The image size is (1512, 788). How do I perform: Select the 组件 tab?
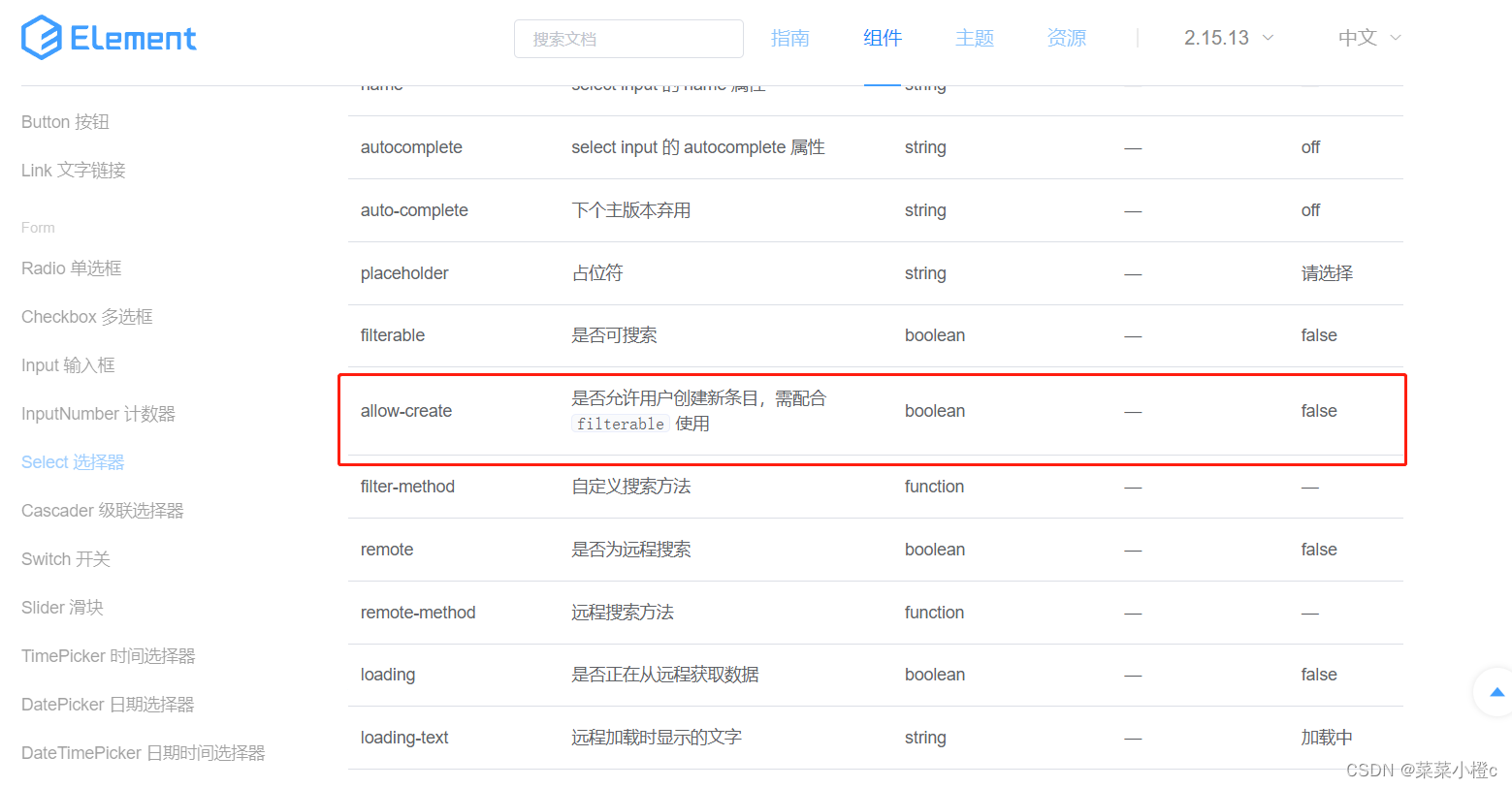[x=882, y=38]
